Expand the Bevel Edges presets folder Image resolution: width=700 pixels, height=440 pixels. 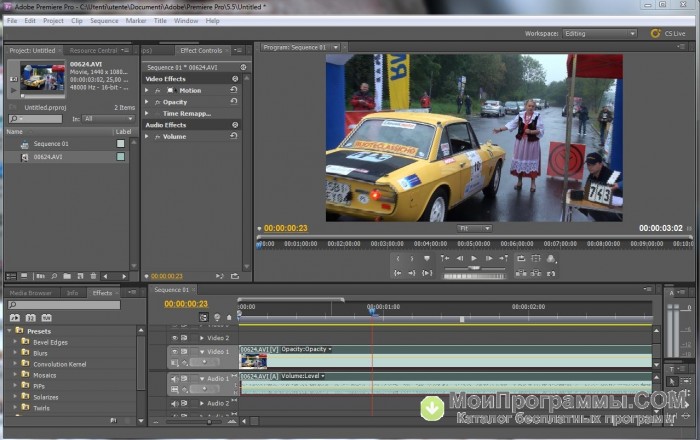point(15,342)
